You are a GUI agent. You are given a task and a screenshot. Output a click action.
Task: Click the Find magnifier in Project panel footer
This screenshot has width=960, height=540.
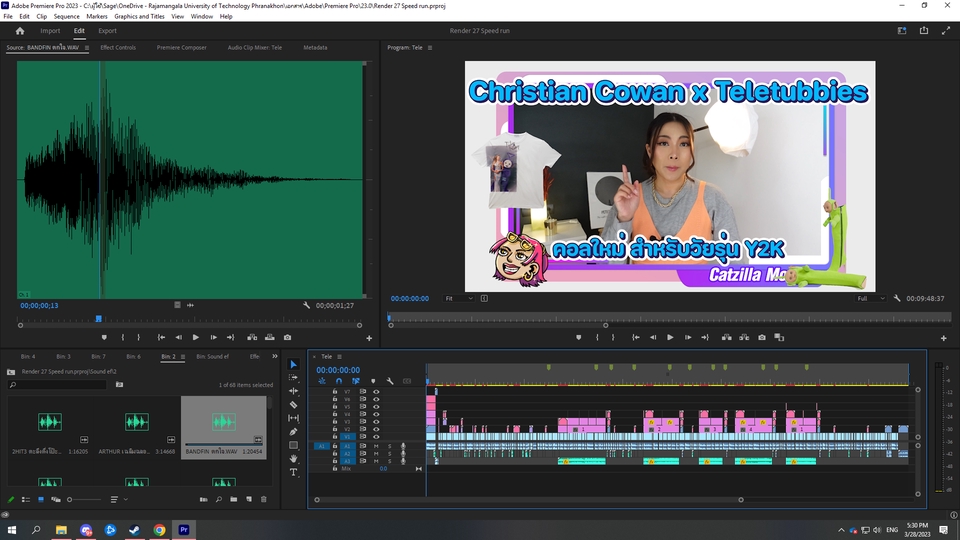(x=219, y=500)
